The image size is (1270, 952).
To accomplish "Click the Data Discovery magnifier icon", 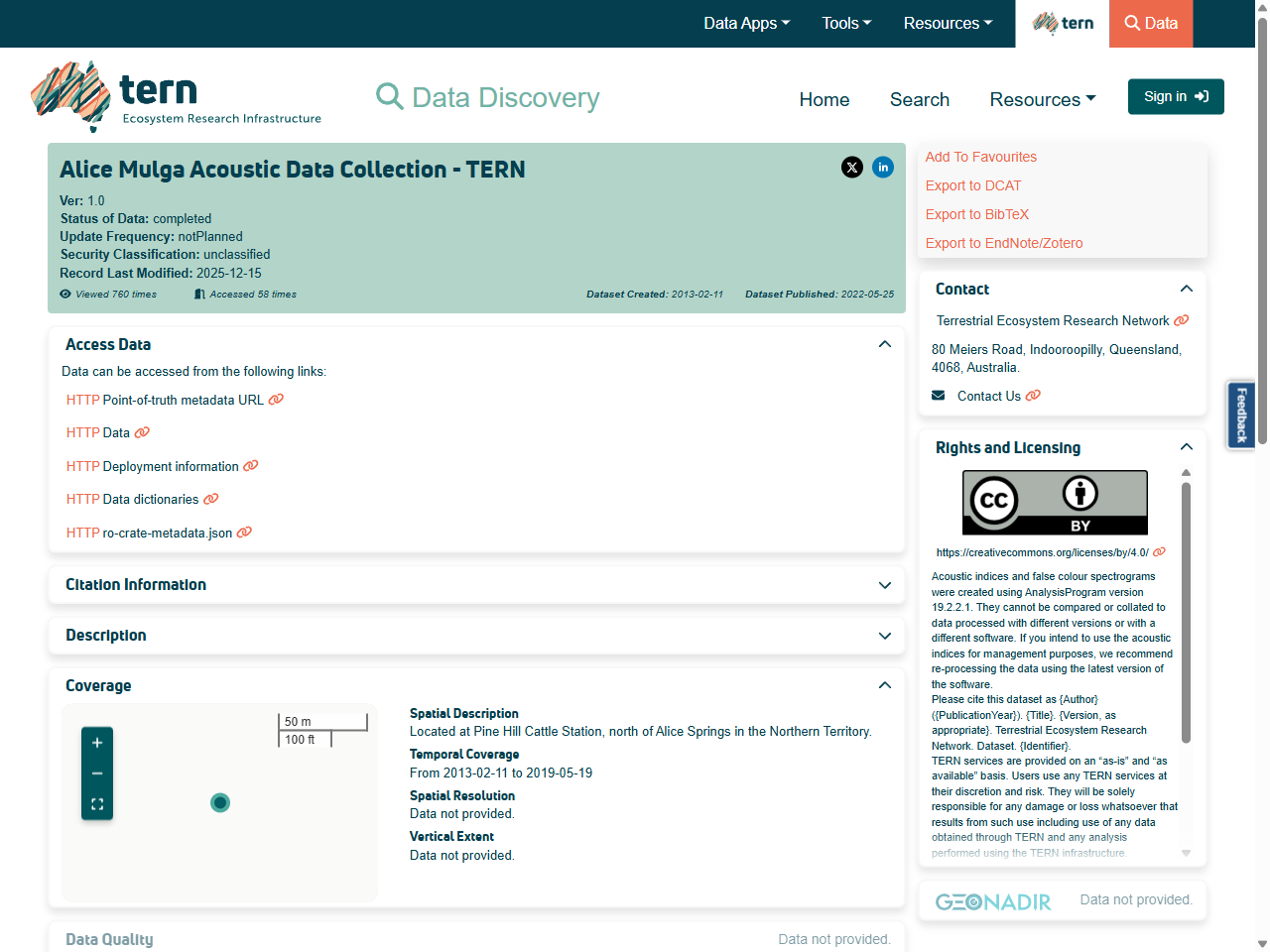I will 389,96.
